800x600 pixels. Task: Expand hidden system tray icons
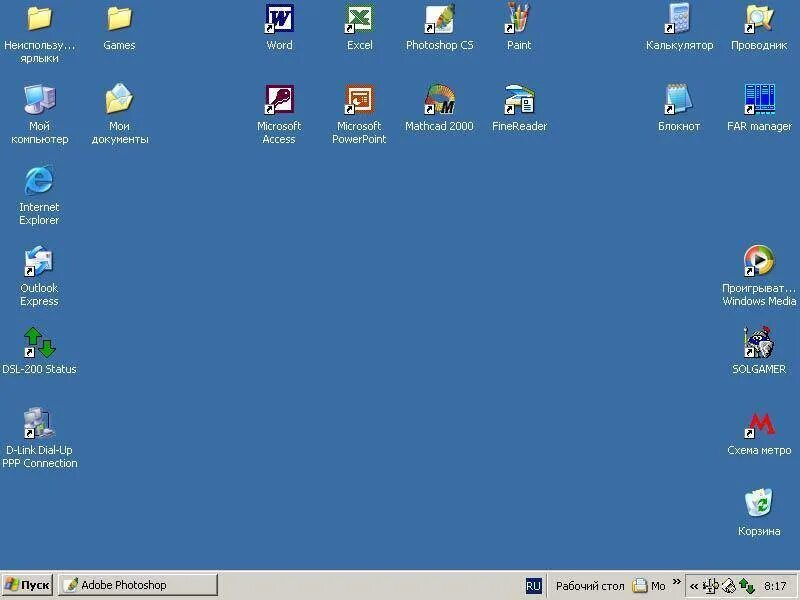(693, 586)
